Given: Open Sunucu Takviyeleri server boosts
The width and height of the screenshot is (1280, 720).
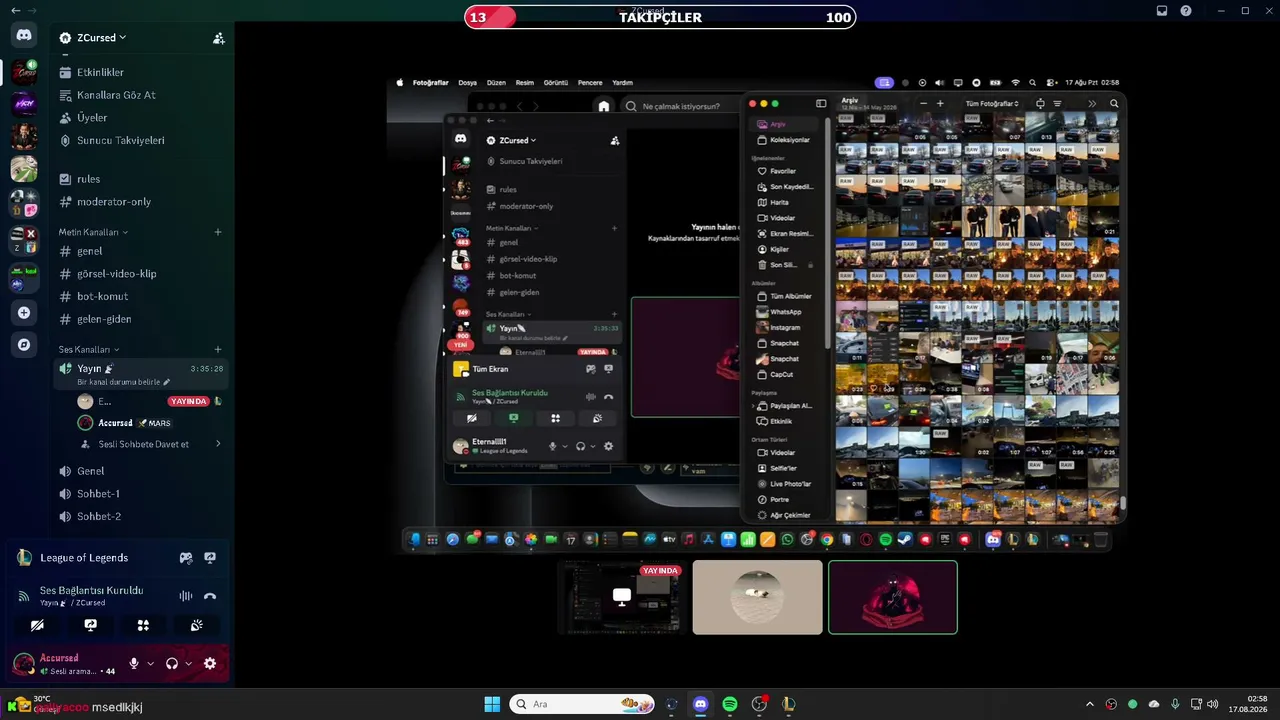Looking at the screenshot, I should coord(140,141).
